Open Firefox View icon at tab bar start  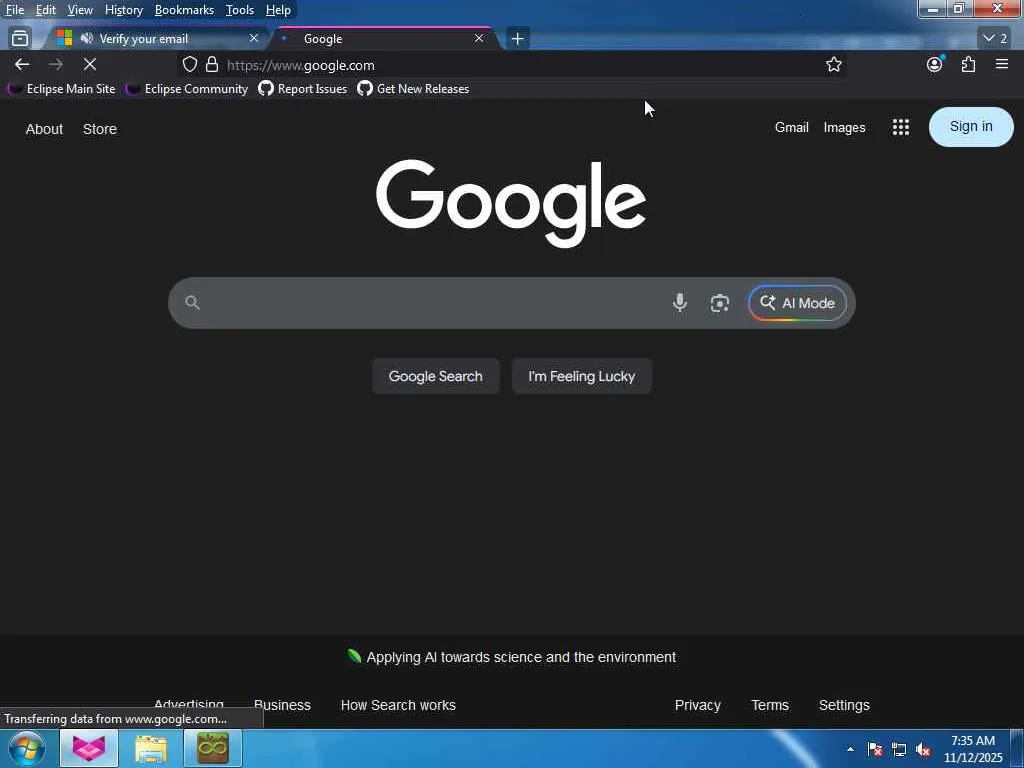[20, 39]
